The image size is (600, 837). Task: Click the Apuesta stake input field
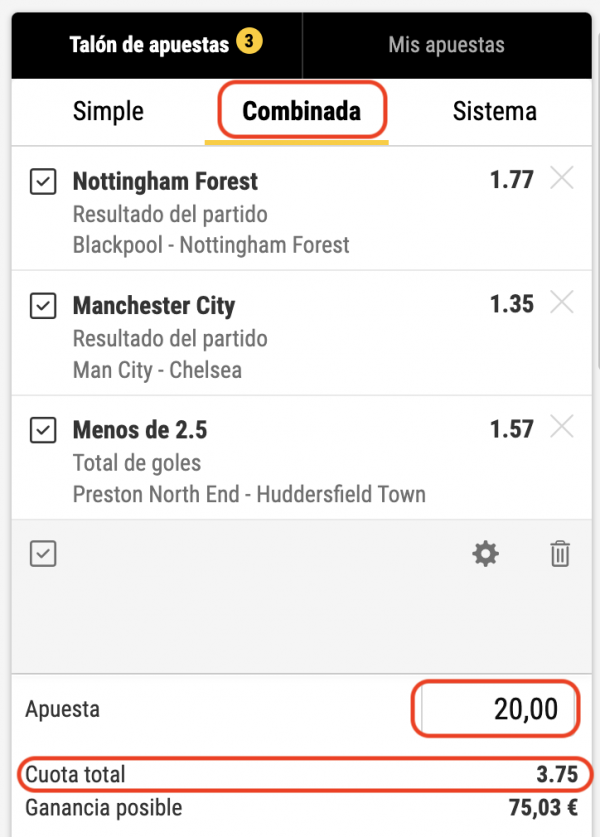pos(497,710)
